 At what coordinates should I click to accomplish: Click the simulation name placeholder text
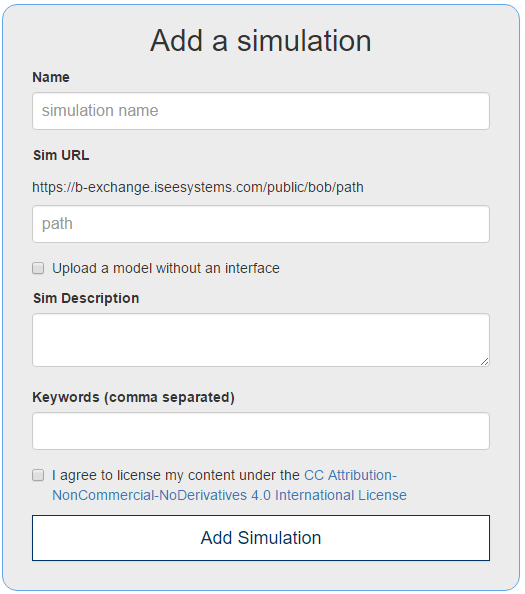(100, 111)
